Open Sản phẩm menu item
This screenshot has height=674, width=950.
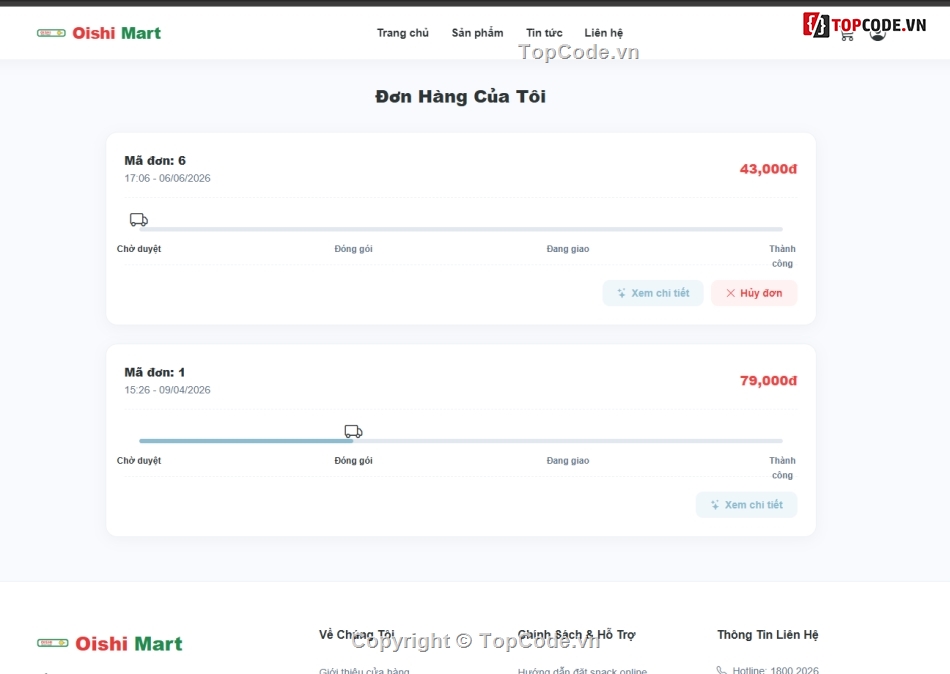pos(477,33)
